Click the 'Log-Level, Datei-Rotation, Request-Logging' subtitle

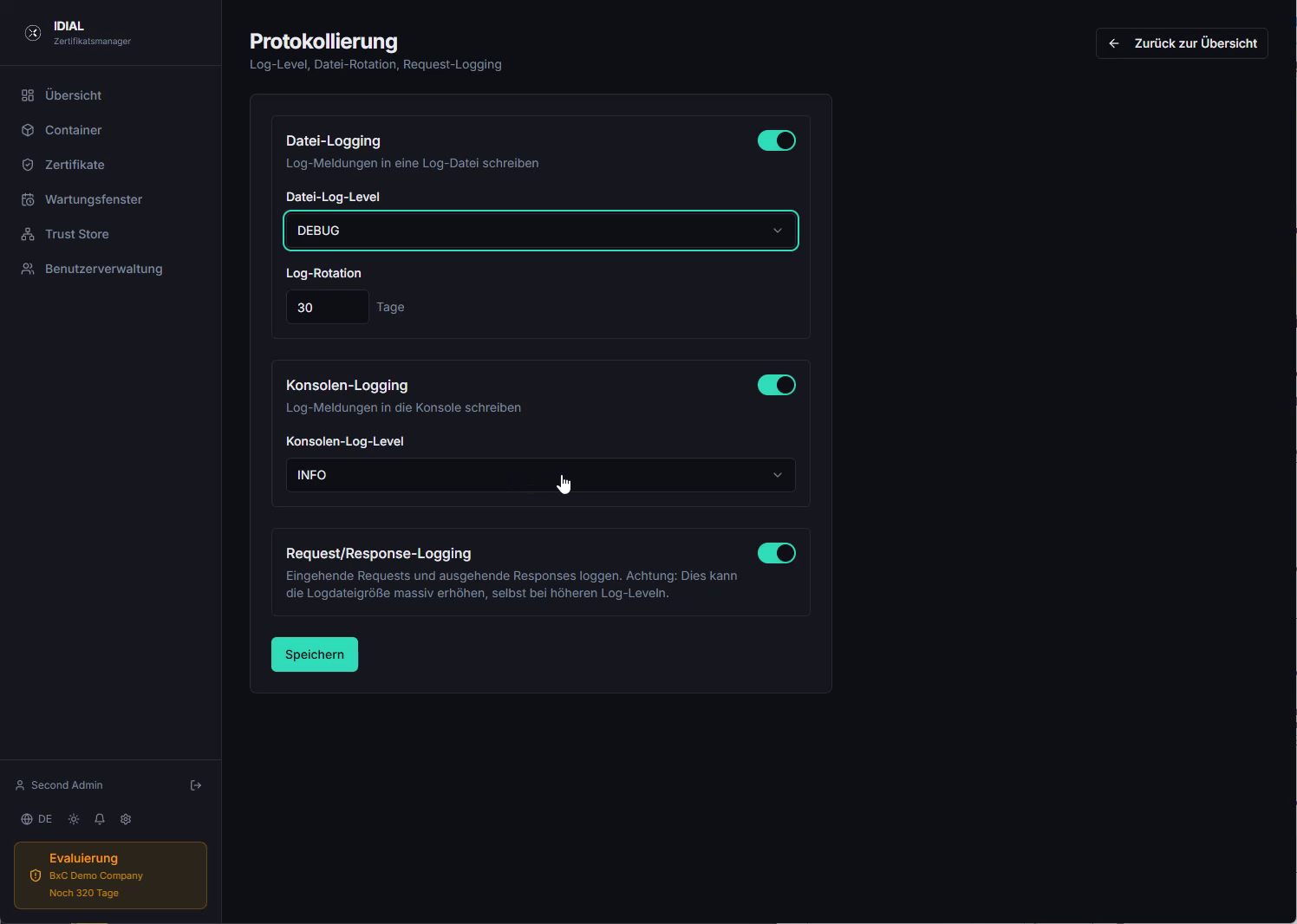pos(375,64)
